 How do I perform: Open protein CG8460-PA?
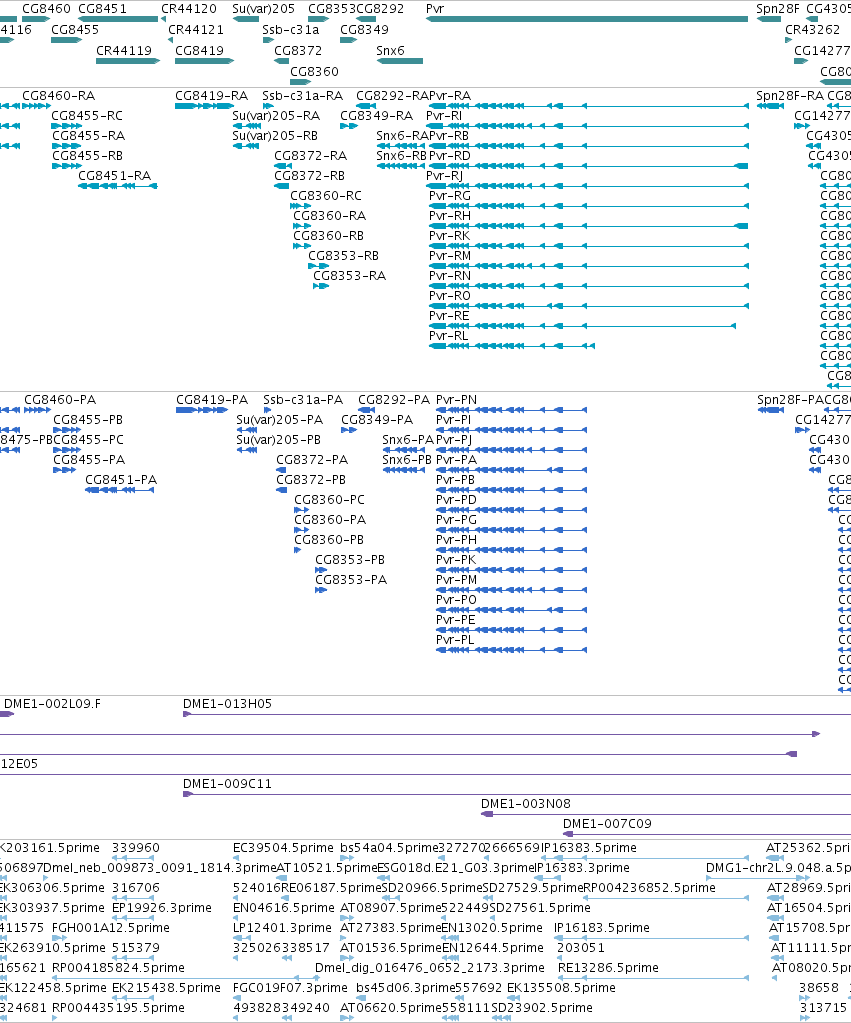60,400
